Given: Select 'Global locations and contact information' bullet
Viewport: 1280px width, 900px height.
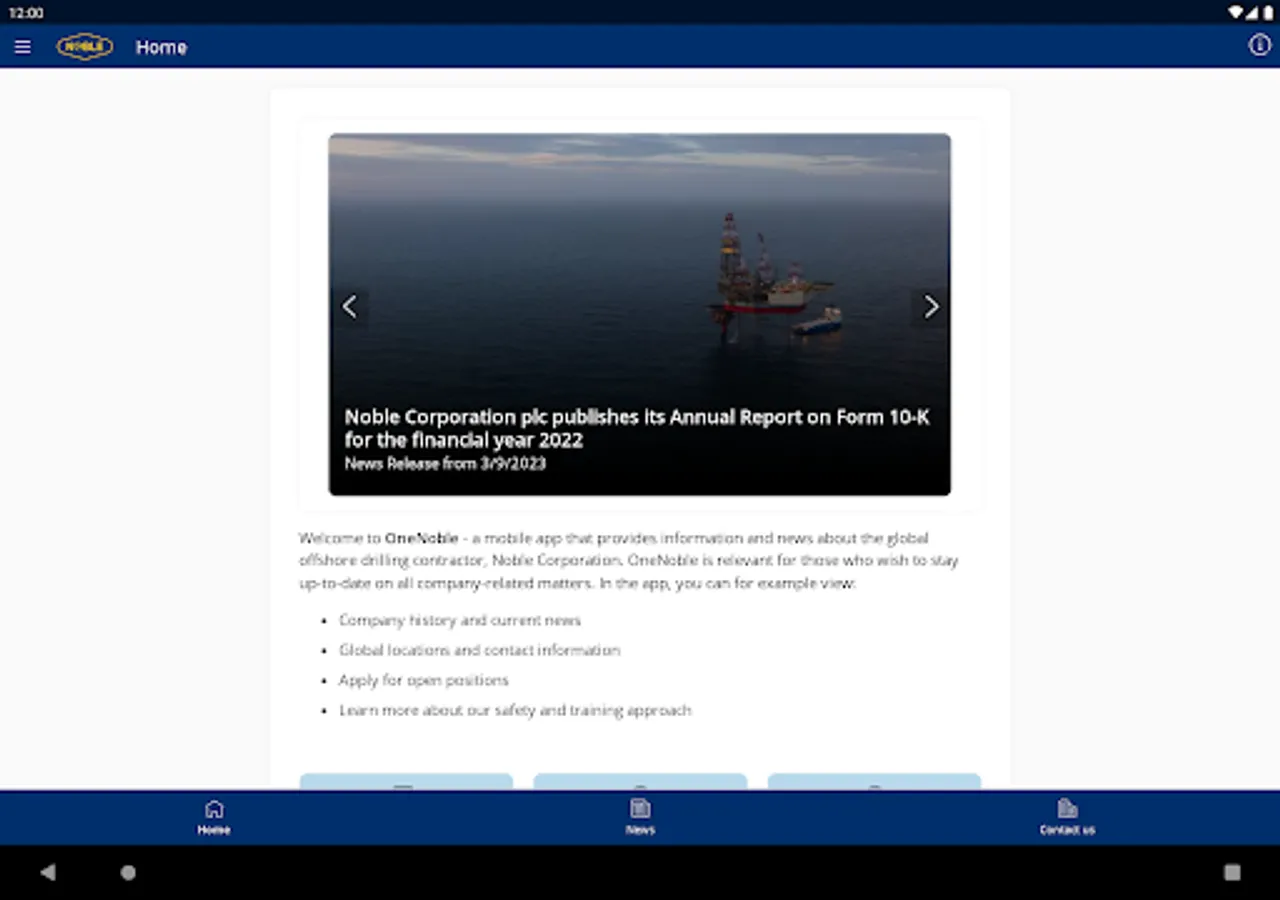Looking at the screenshot, I should 479,650.
